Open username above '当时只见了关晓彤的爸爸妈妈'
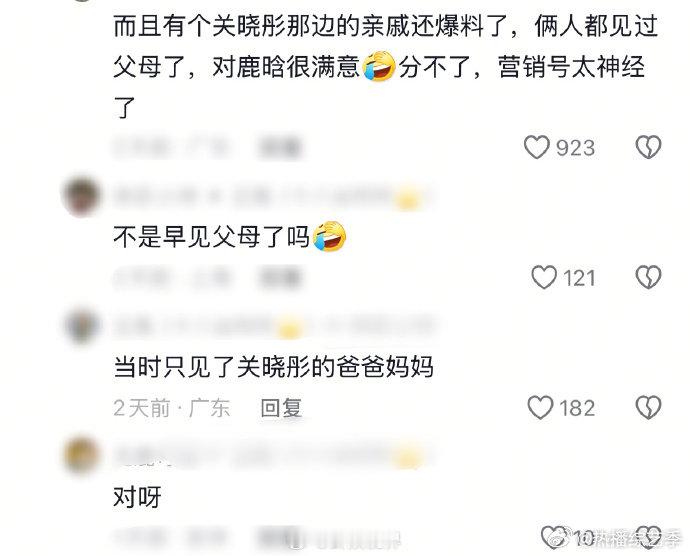690x556 pixels. pyautogui.click(x=273, y=327)
